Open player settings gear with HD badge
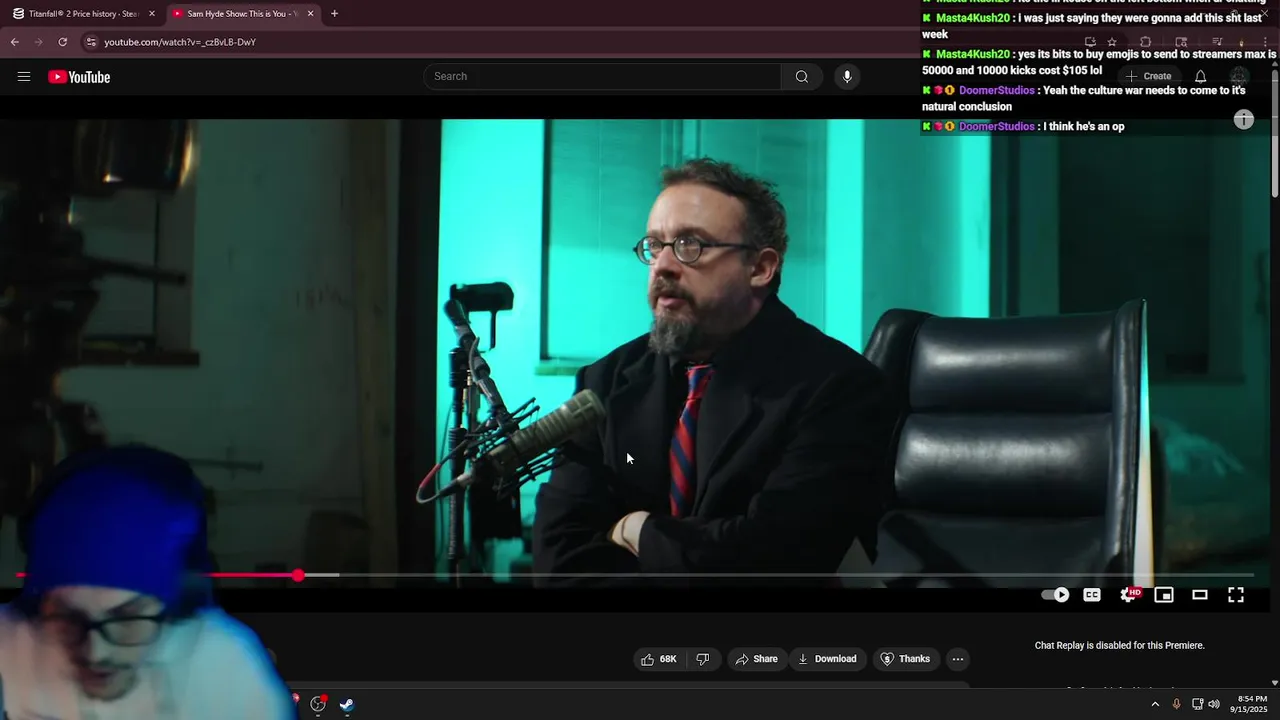 tap(1129, 594)
